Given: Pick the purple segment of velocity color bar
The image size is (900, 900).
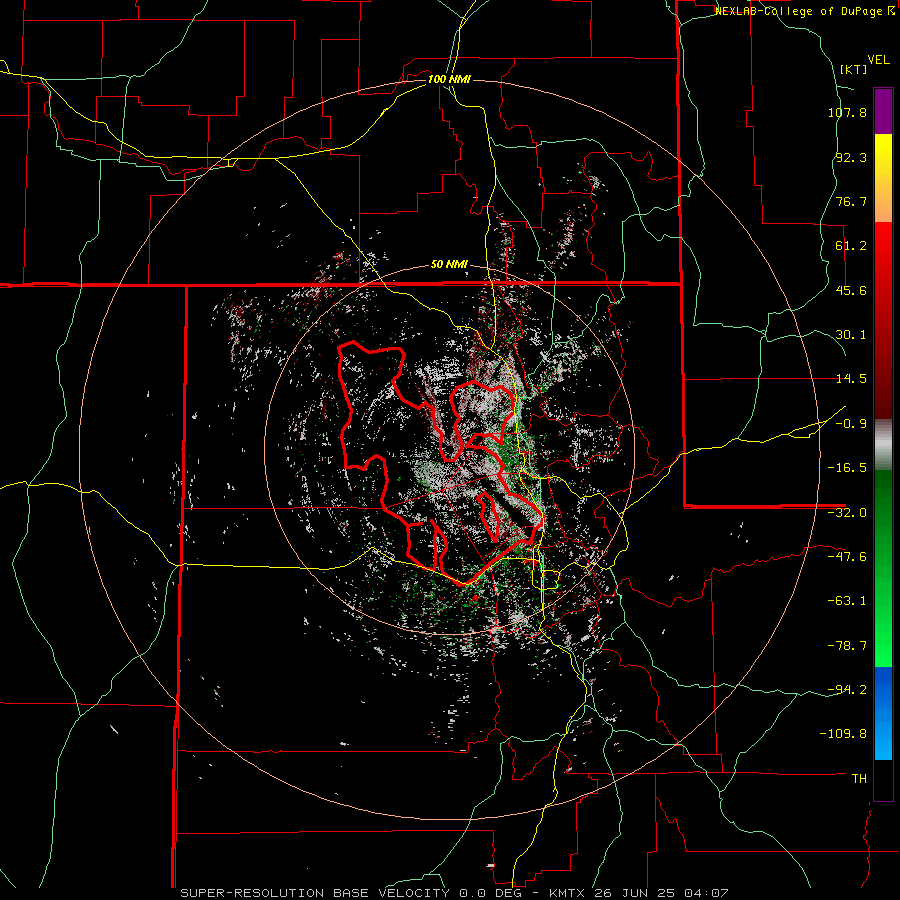Looking at the screenshot, I should (x=883, y=111).
